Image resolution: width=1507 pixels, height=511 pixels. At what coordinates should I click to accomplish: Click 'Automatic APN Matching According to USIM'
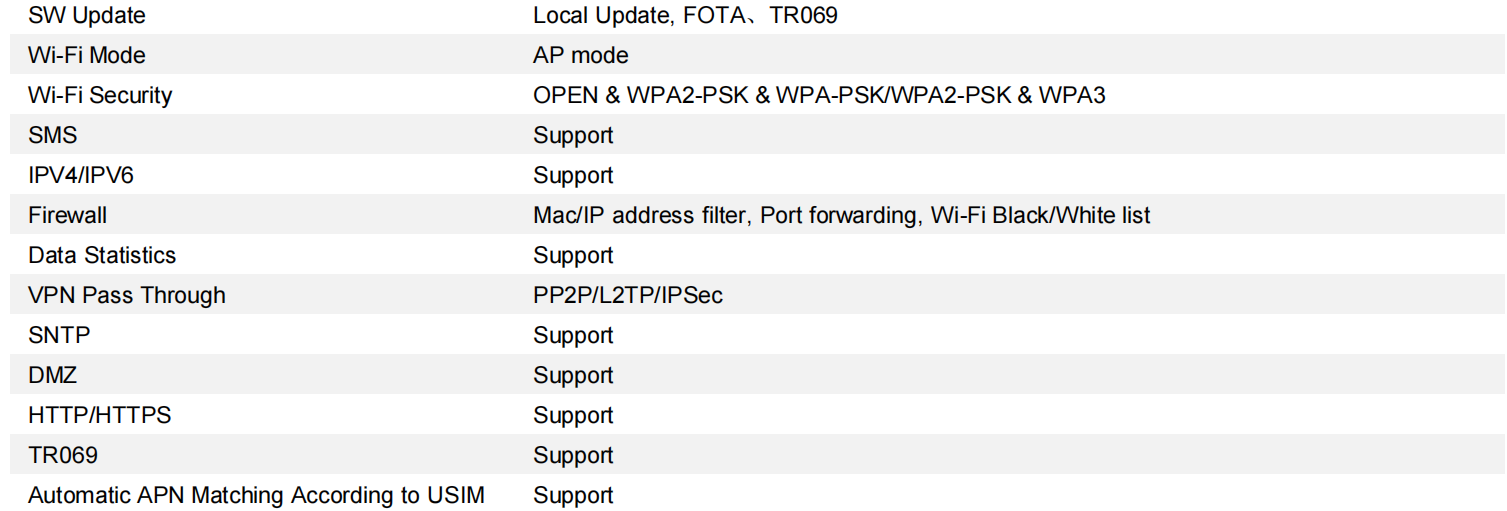[256, 495]
